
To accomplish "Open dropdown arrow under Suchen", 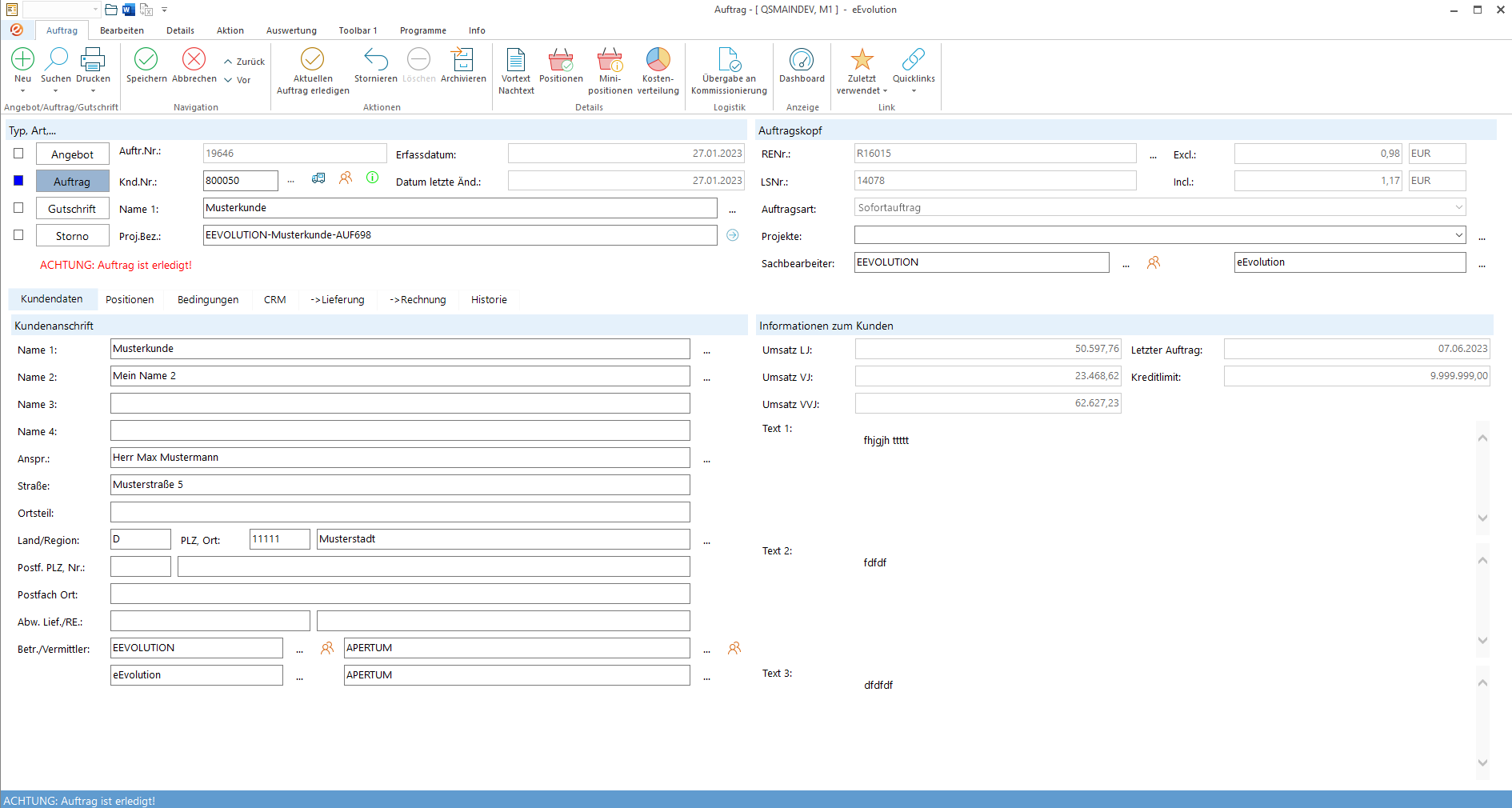I will (56, 91).
